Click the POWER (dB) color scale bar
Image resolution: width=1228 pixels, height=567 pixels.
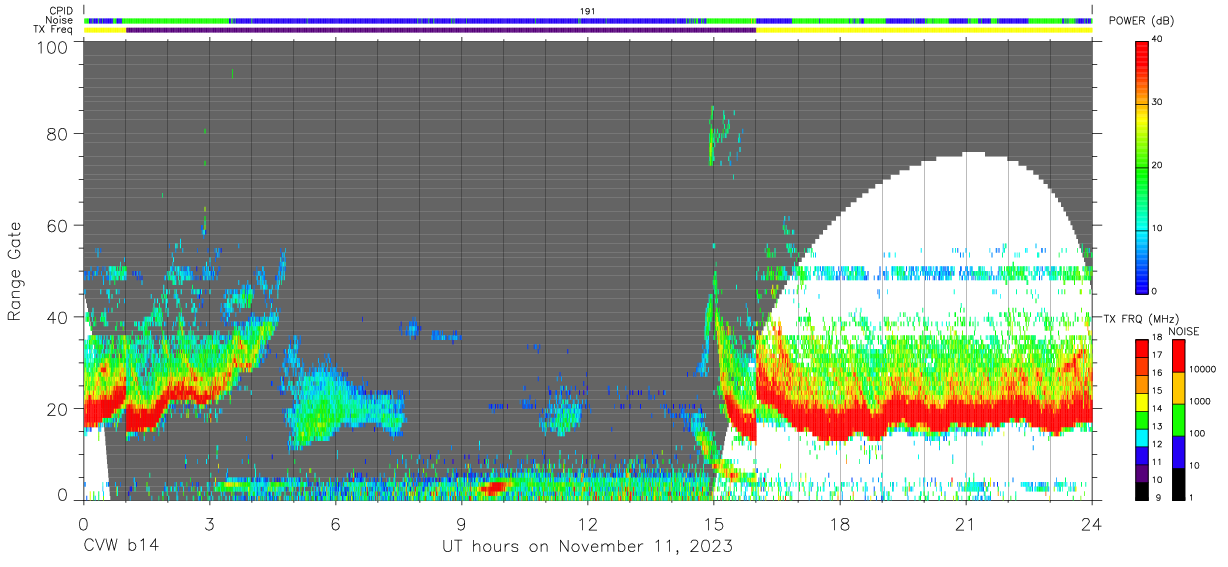[1143, 166]
